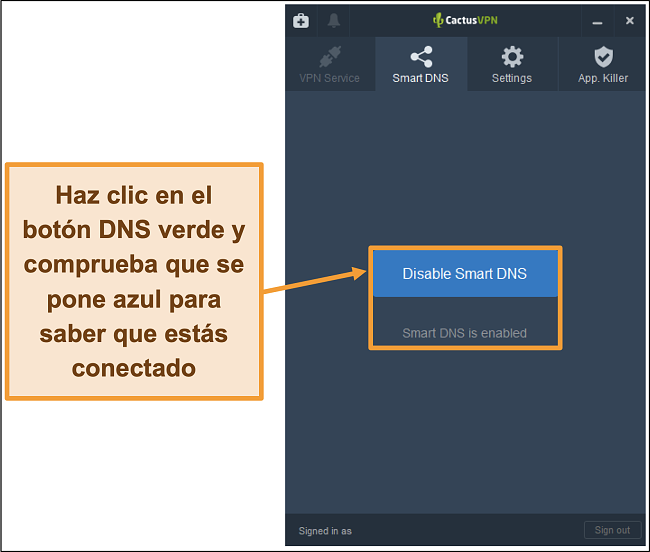This screenshot has width=650, height=552.
Task: Click the 'Smart DNS is enabled' status text
Action: 465,333
